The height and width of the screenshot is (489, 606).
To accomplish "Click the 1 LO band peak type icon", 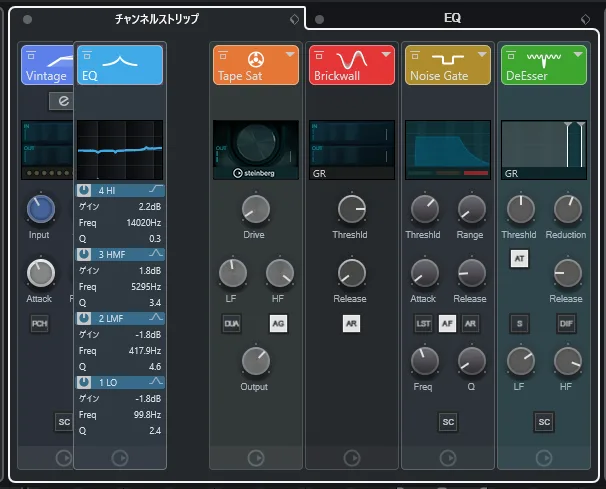I will coord(156,382).
